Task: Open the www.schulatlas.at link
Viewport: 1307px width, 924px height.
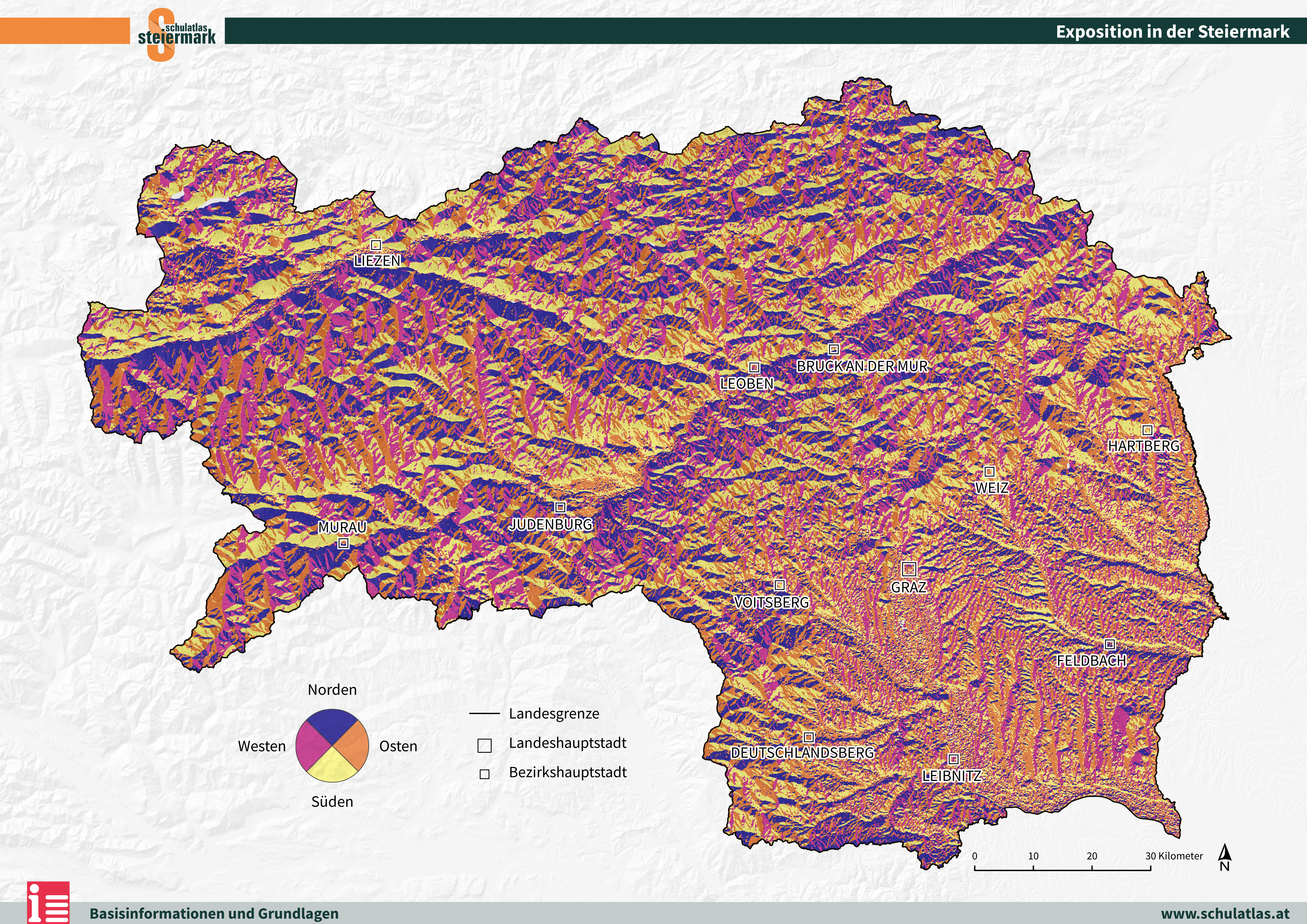Action: (x=1225, y=913)
